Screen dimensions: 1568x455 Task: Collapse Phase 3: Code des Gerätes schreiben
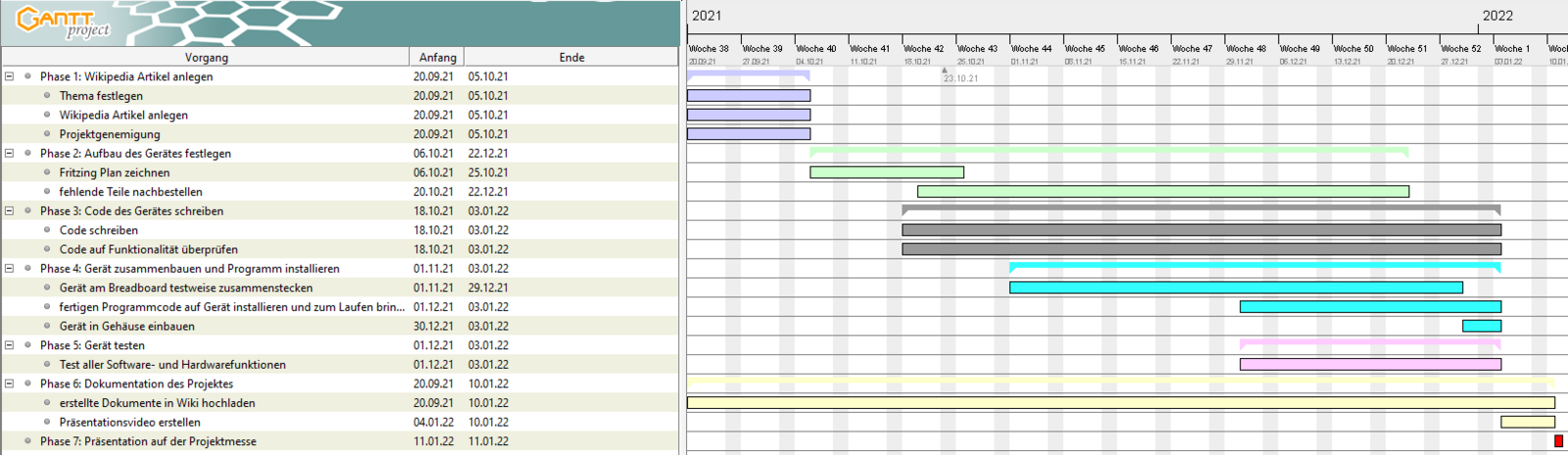pos(9,211)
